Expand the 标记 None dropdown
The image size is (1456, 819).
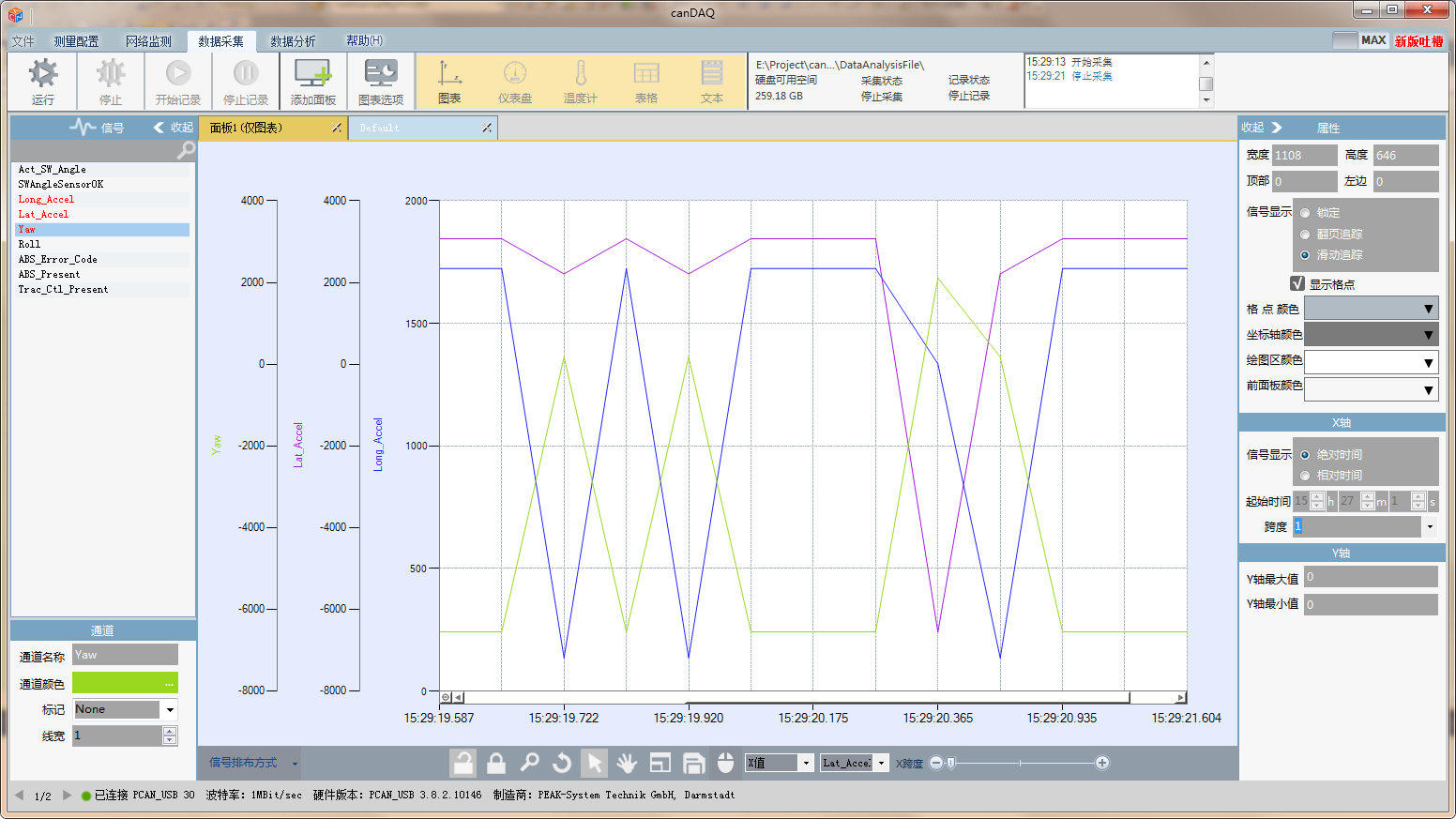click(x=170, y=710)
